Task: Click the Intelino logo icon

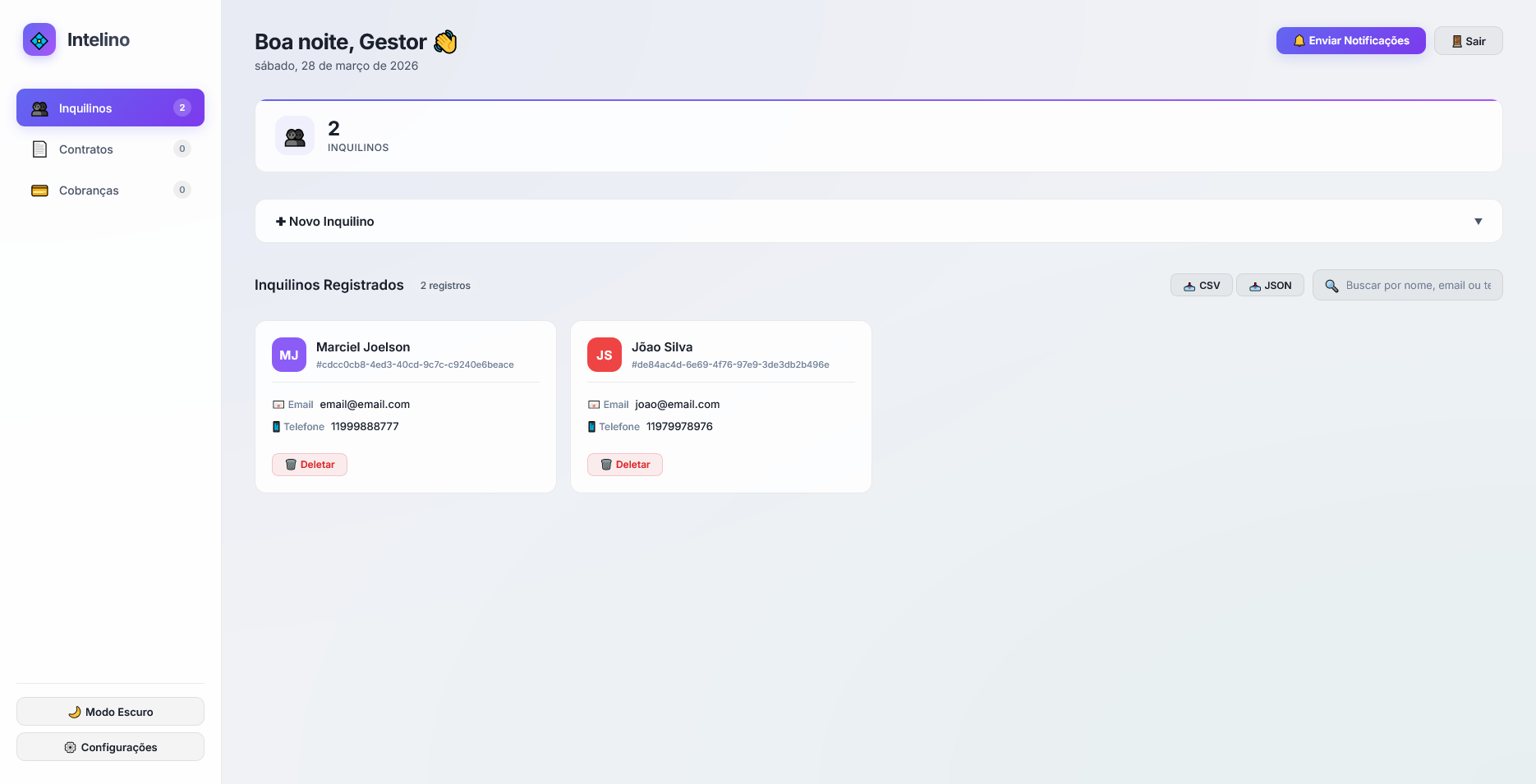Action: tap(39, 39)
